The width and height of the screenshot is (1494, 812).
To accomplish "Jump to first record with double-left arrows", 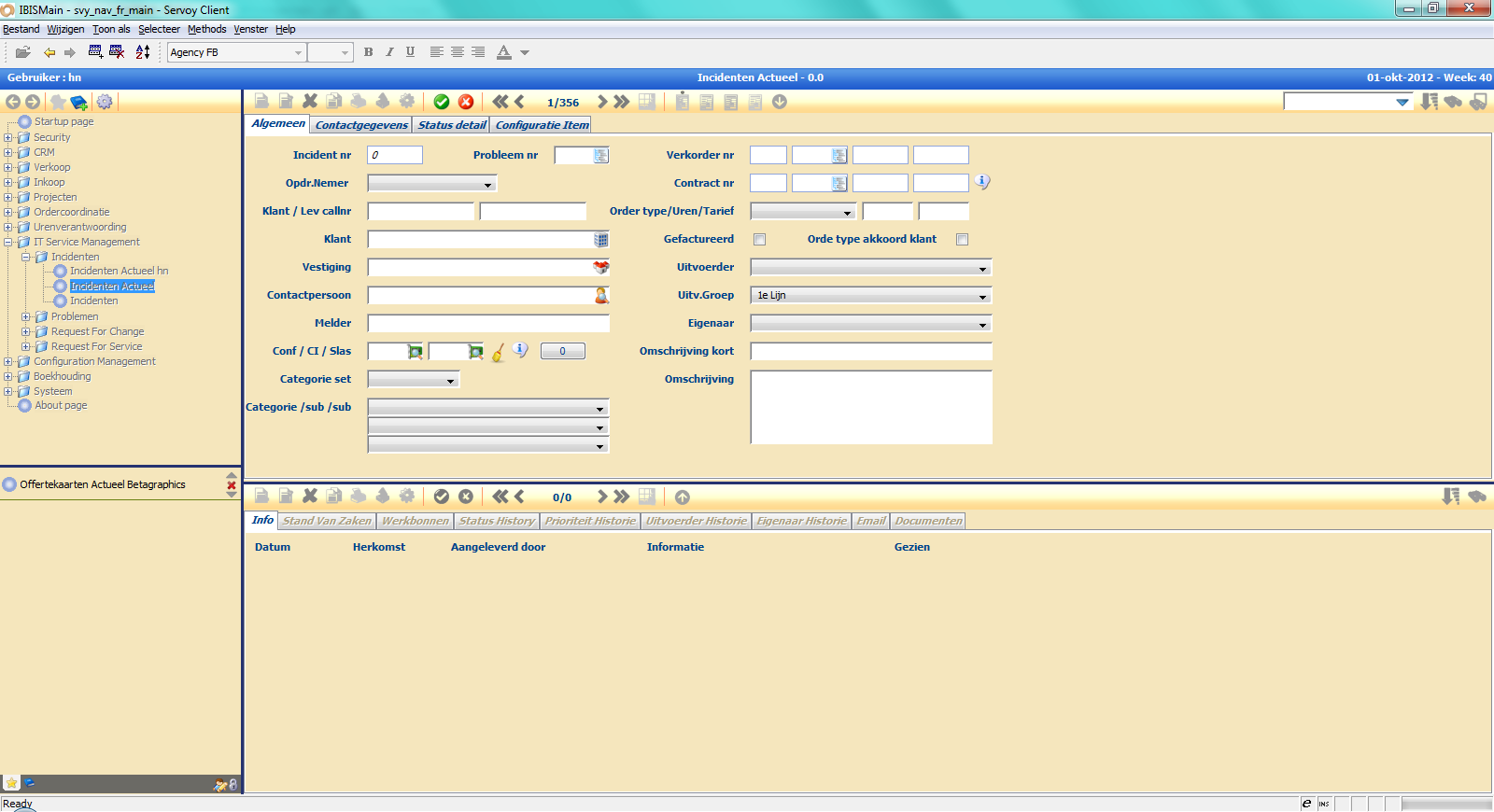I will (500, 102).
